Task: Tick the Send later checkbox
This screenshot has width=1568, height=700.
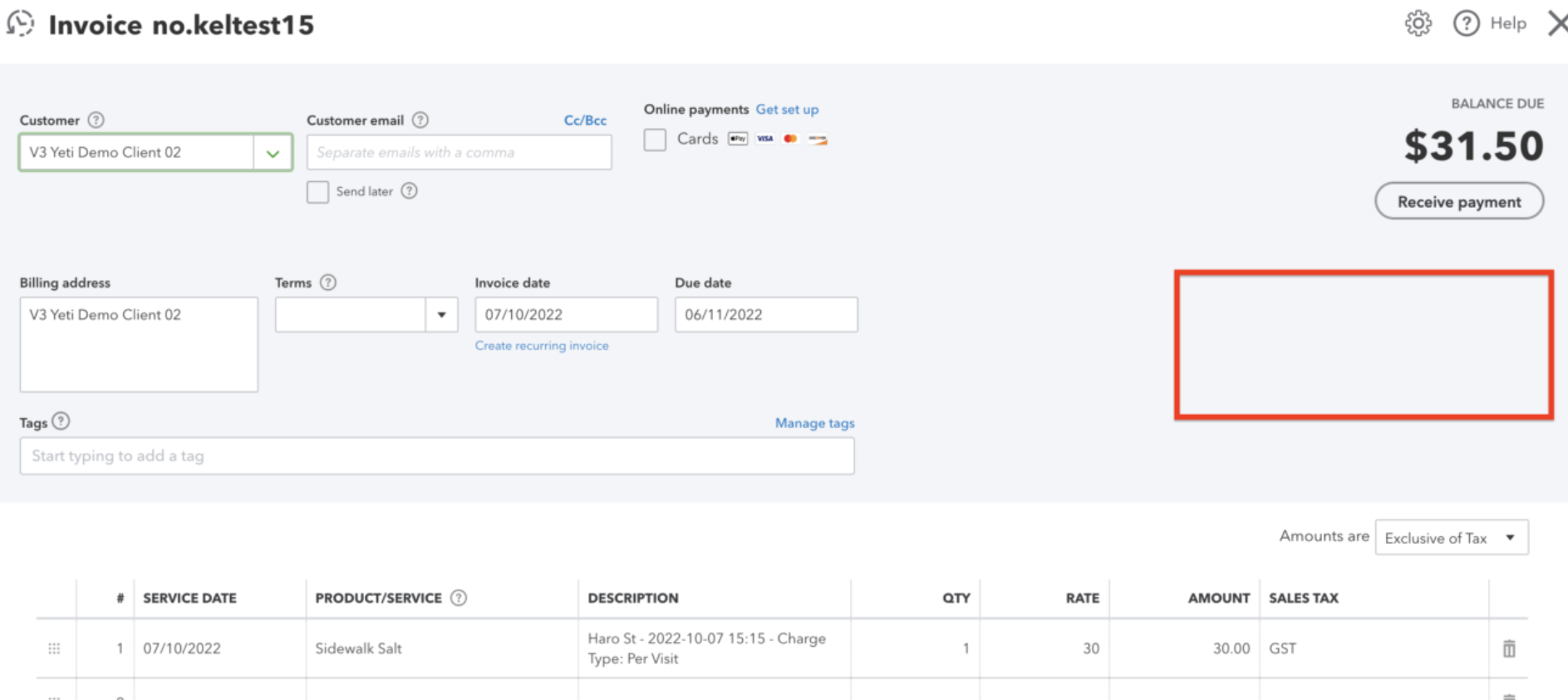Action: pyautogui.click(x=317, y=192)
